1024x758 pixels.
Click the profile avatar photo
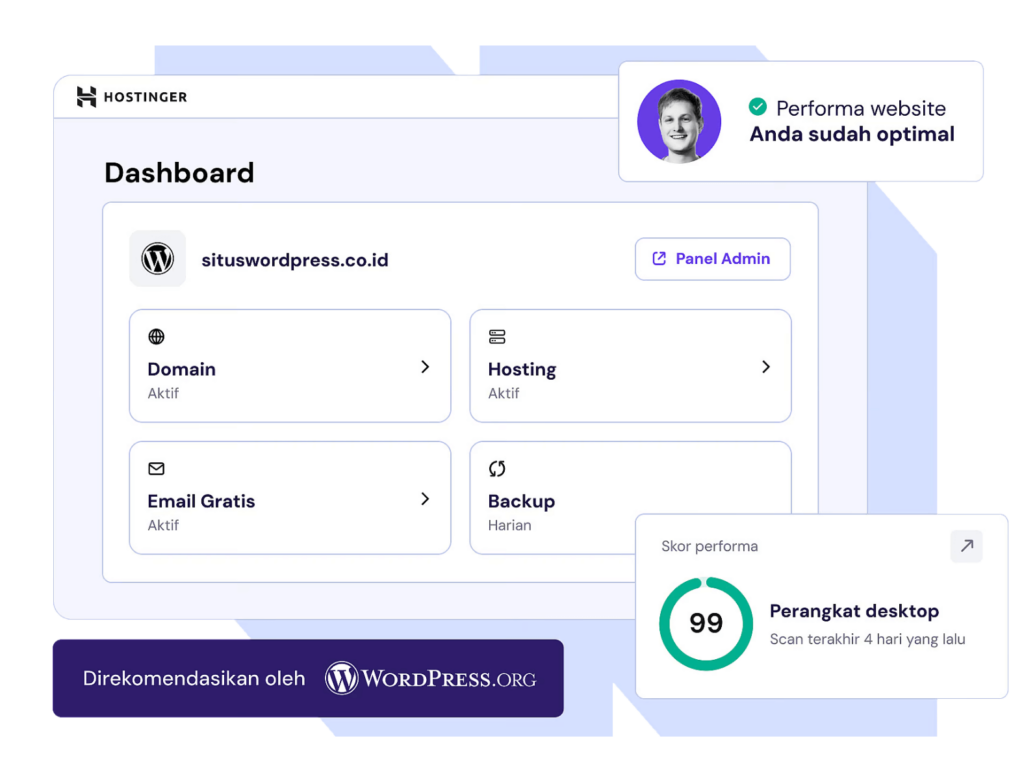[x=679, y=120]
